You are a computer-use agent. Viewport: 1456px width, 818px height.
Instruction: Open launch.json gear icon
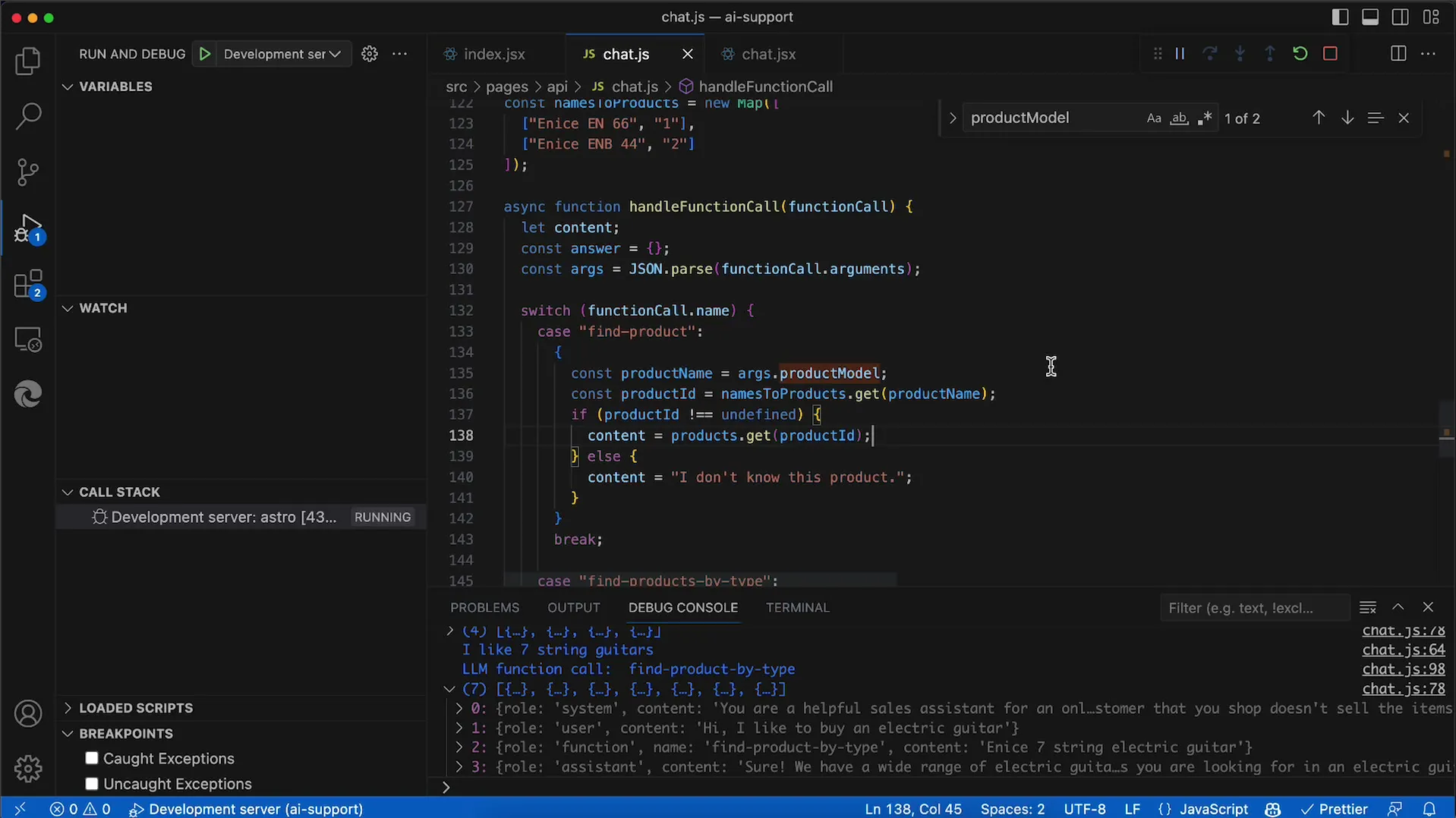click(x=370, y=54)
